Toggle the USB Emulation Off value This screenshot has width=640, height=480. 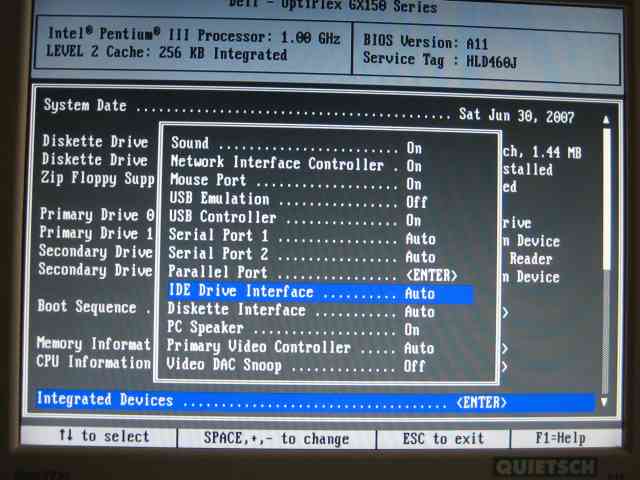pos(416,202)
